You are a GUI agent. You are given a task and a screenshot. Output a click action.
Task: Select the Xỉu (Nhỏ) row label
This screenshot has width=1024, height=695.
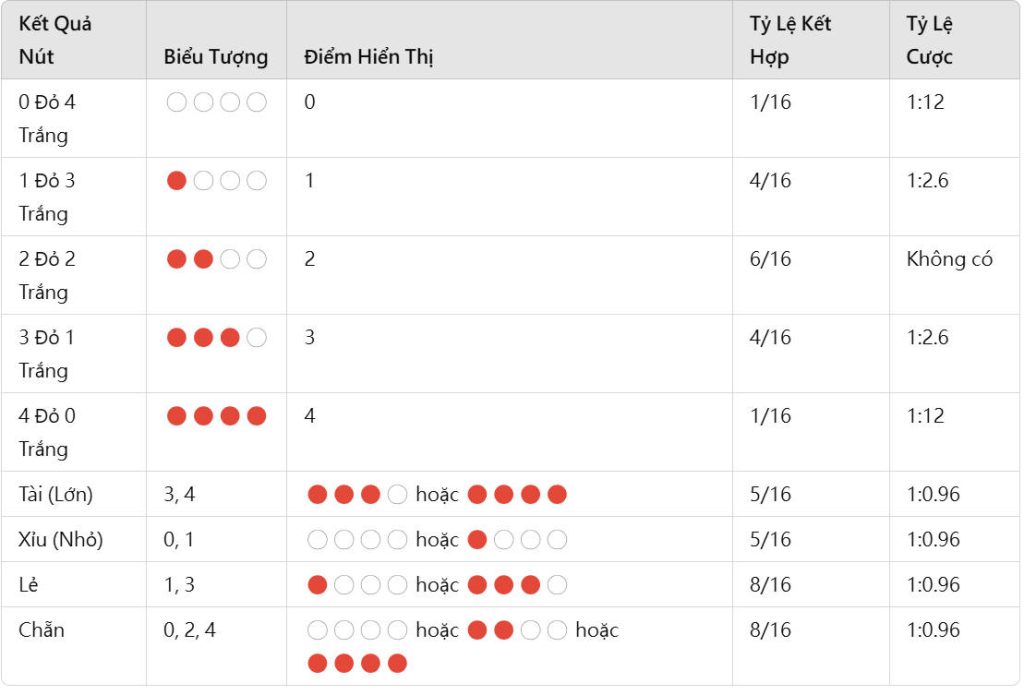tap(61, 540)
